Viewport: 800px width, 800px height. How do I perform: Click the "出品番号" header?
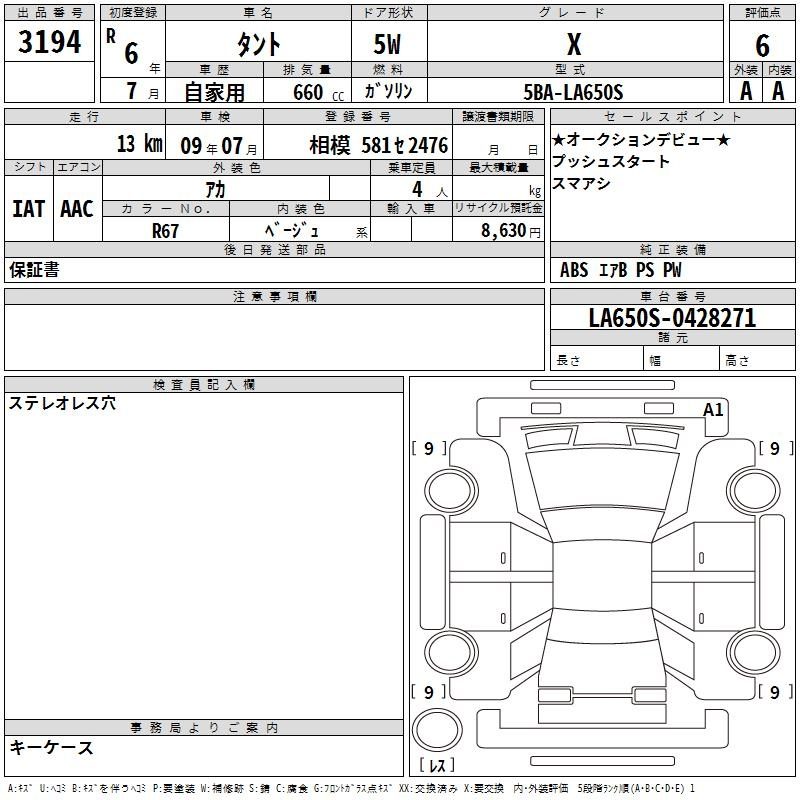click(49, 13)
